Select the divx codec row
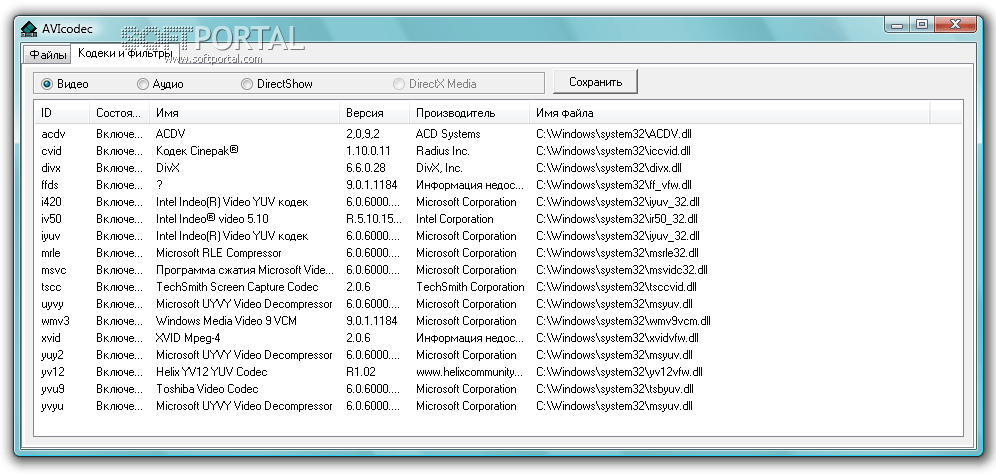 pyautogui.click(x=497, y=168)
